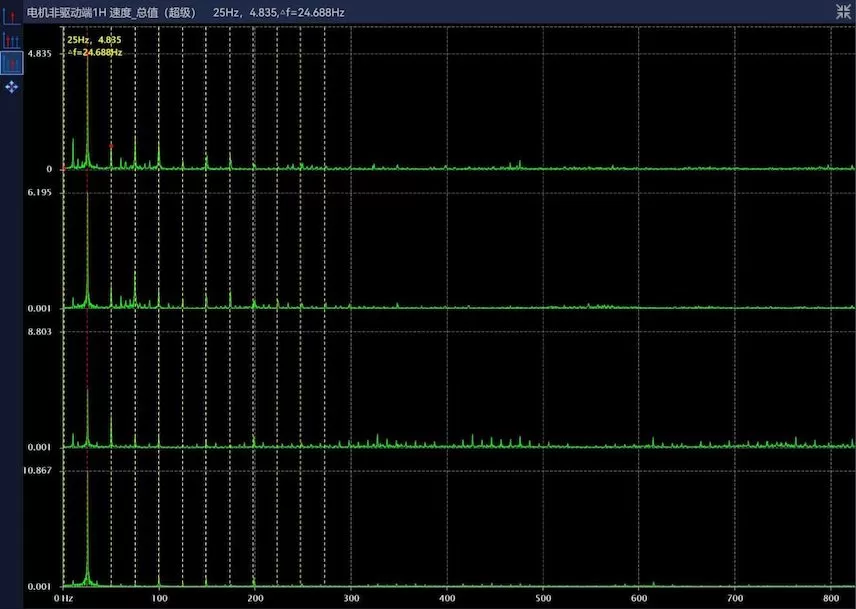The width and height of the screenshot is (856, 609).
Task: Select the single cursor tool icon
Action: (x=12, y=17)
